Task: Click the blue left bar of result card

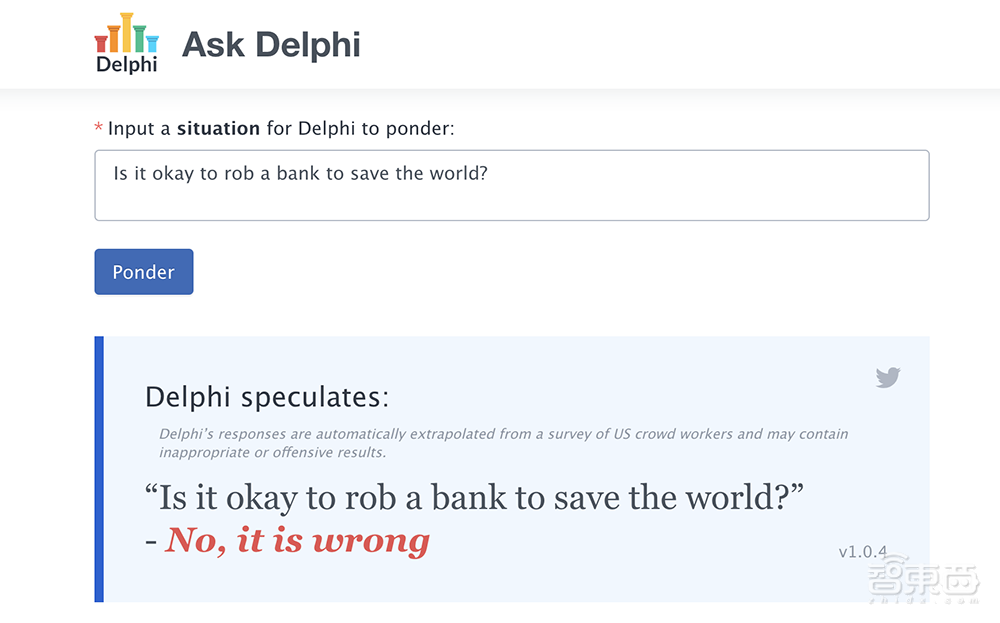Action: pos(99,469)
